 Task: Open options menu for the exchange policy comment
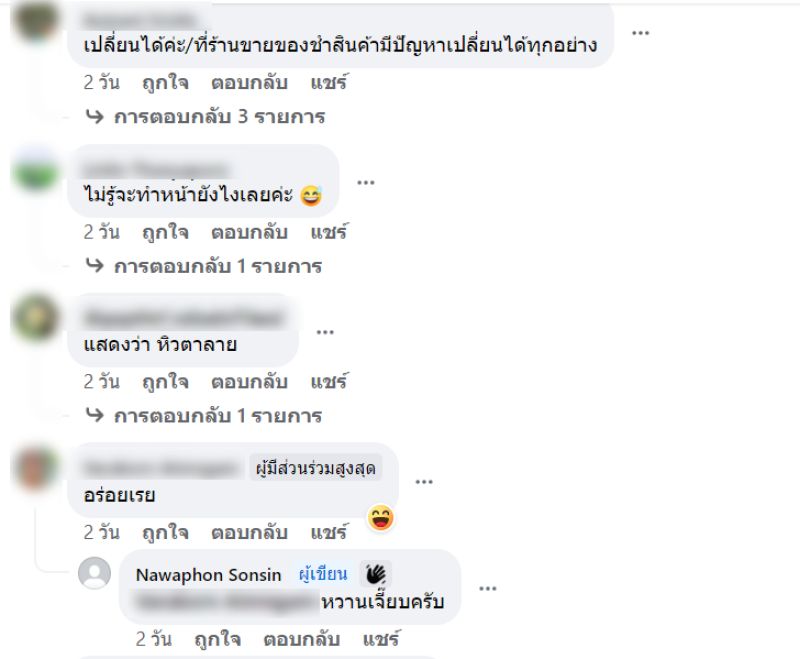point(640,33)
